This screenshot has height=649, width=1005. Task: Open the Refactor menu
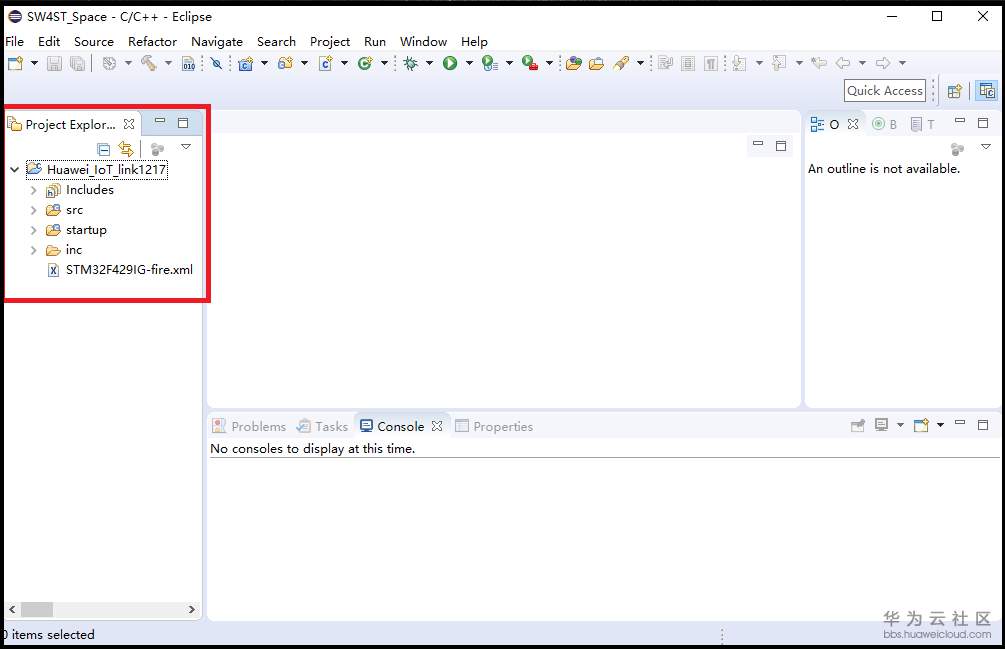pyautogui.click(x=153, y=42)
